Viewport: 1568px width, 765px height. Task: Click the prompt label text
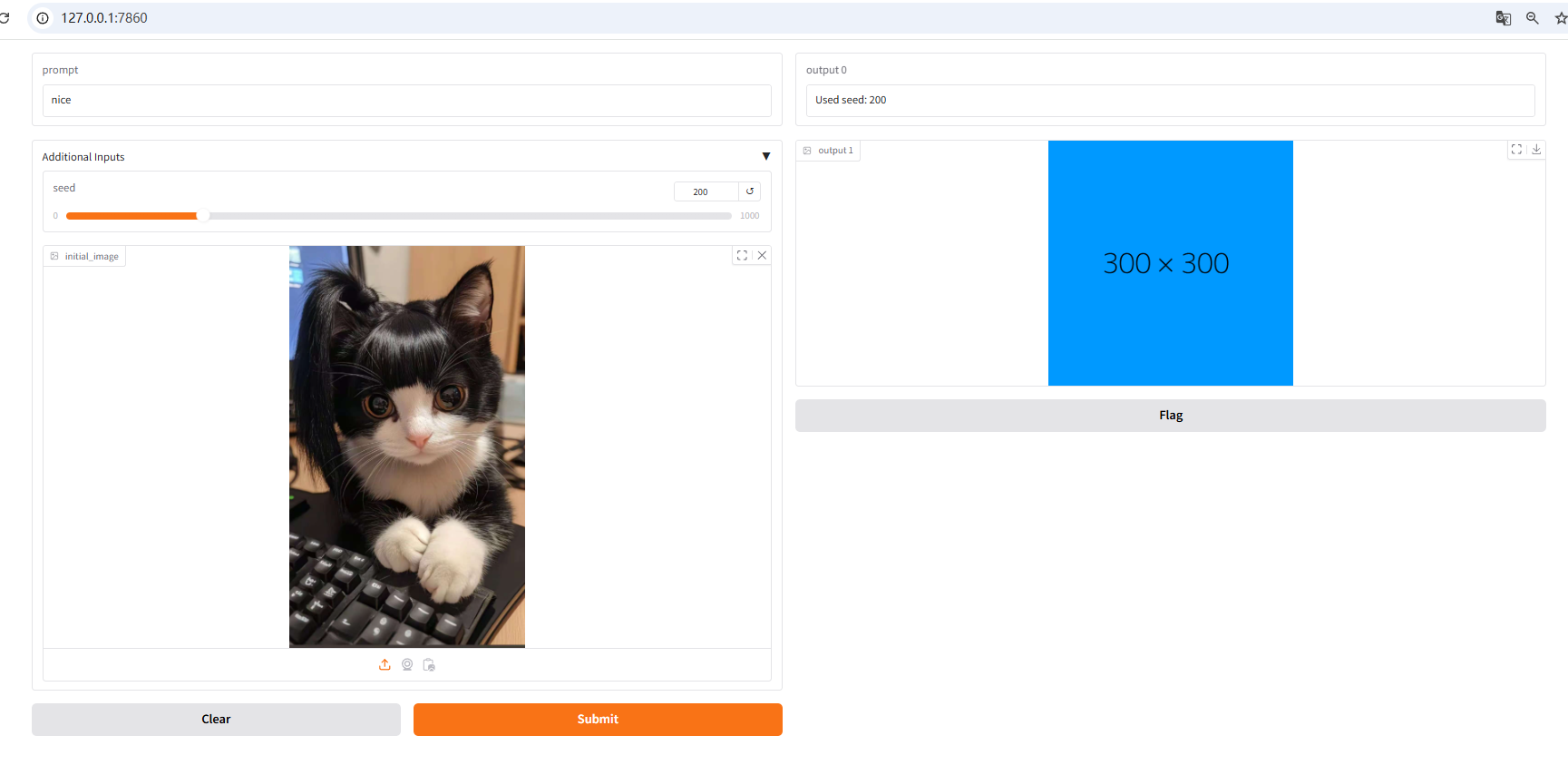click(60, 71)
